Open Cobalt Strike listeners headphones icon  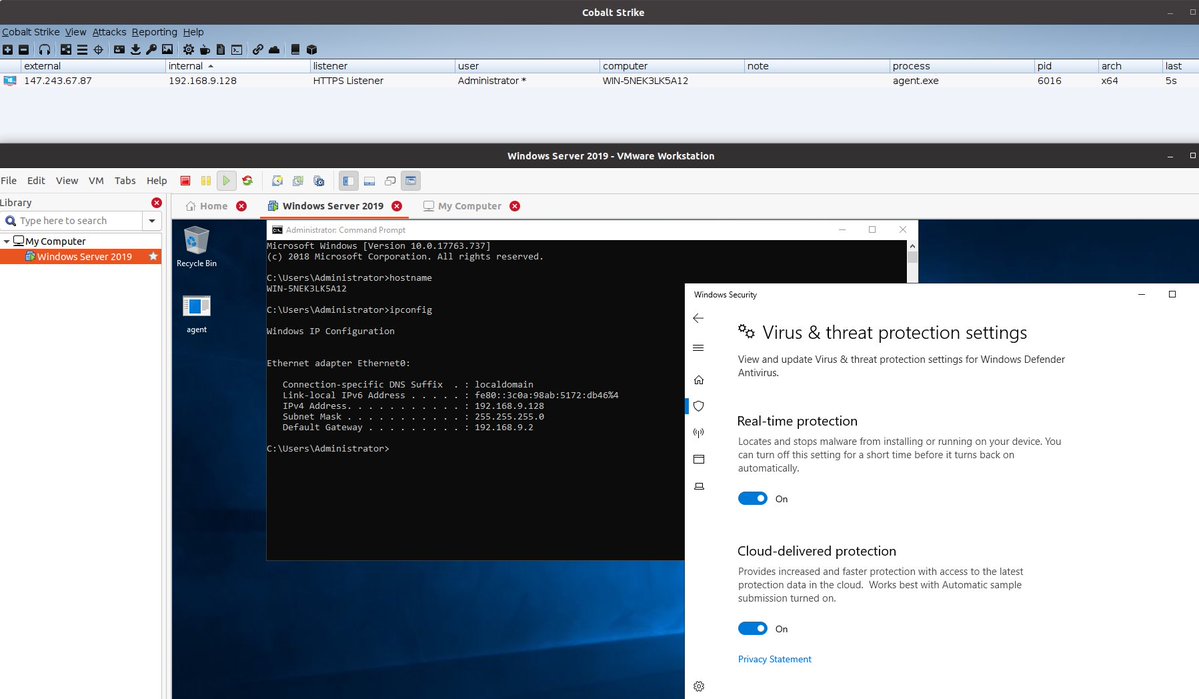(44, 50)
